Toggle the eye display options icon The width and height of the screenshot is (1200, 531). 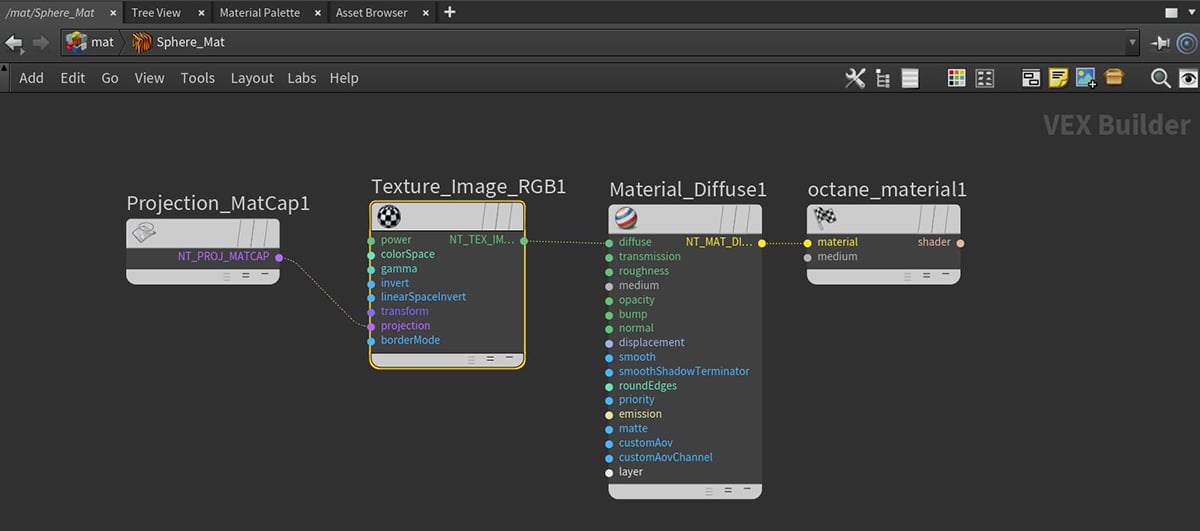coord(1187,78)
